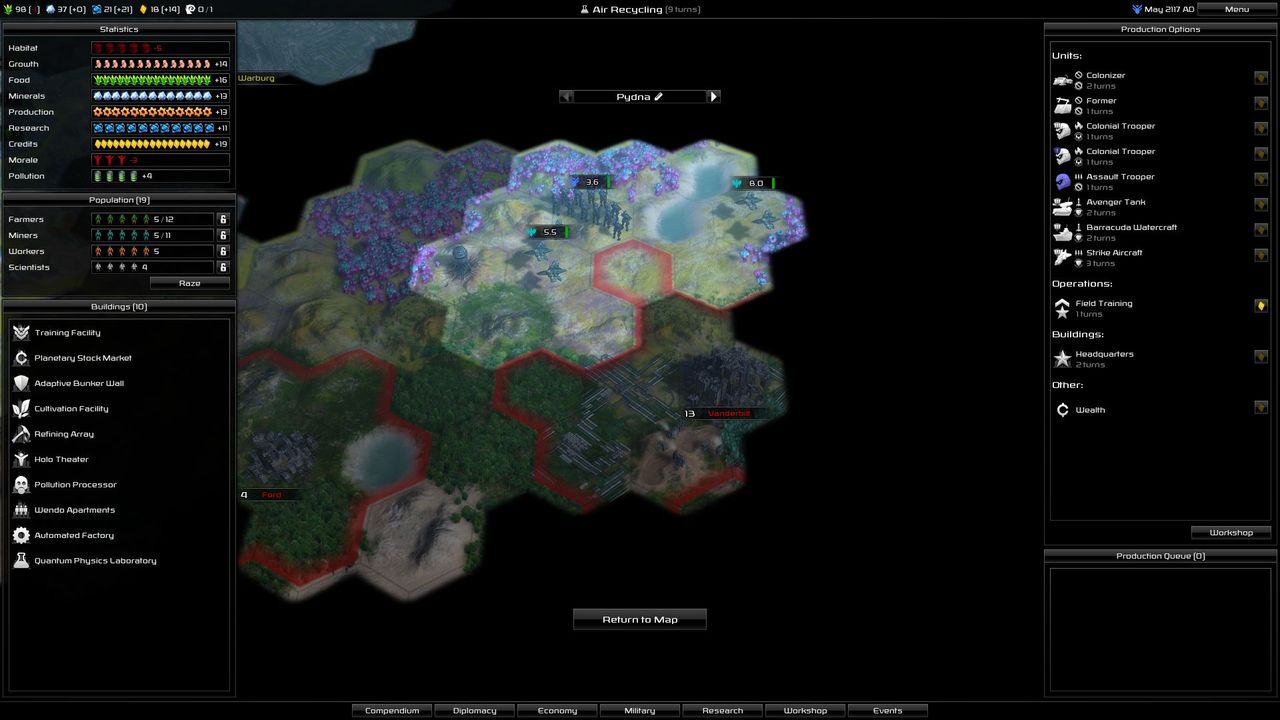Toggle the lock beside Farmers population

point(222,219)
